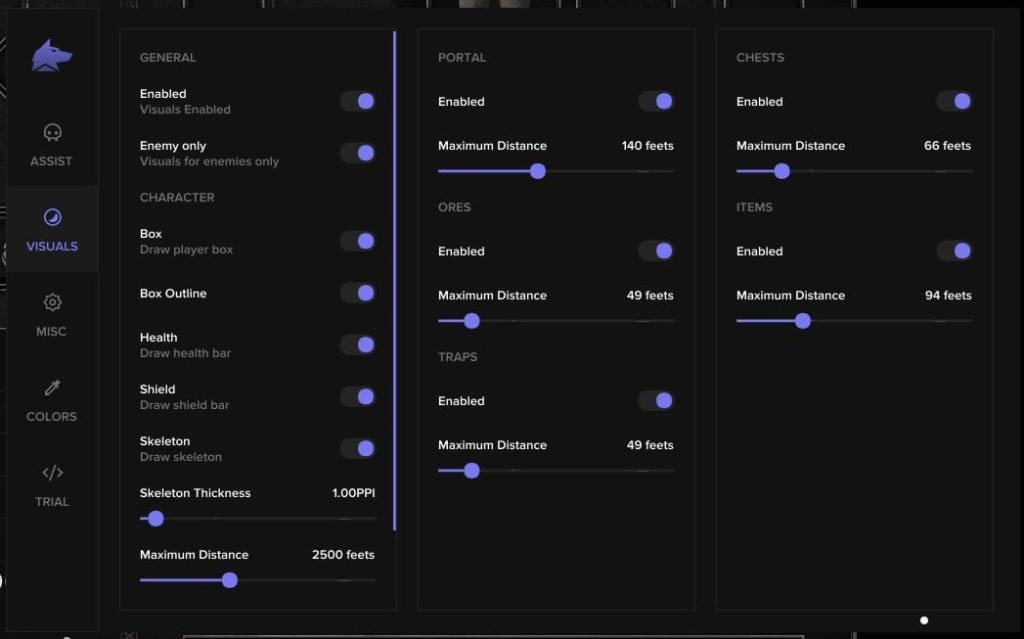Click the Portal Maximum Distance slider handle
The height and width of the screenshot is (639, 1024).
(538, 171)
